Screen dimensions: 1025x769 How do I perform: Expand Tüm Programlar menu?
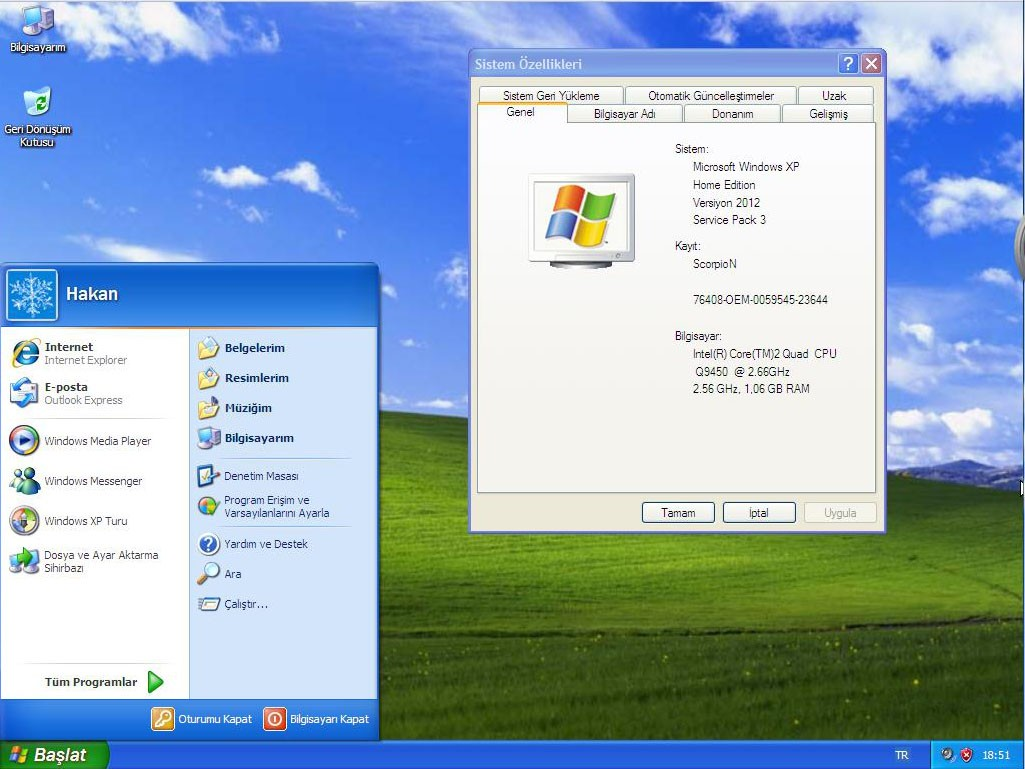pos(91,680)
